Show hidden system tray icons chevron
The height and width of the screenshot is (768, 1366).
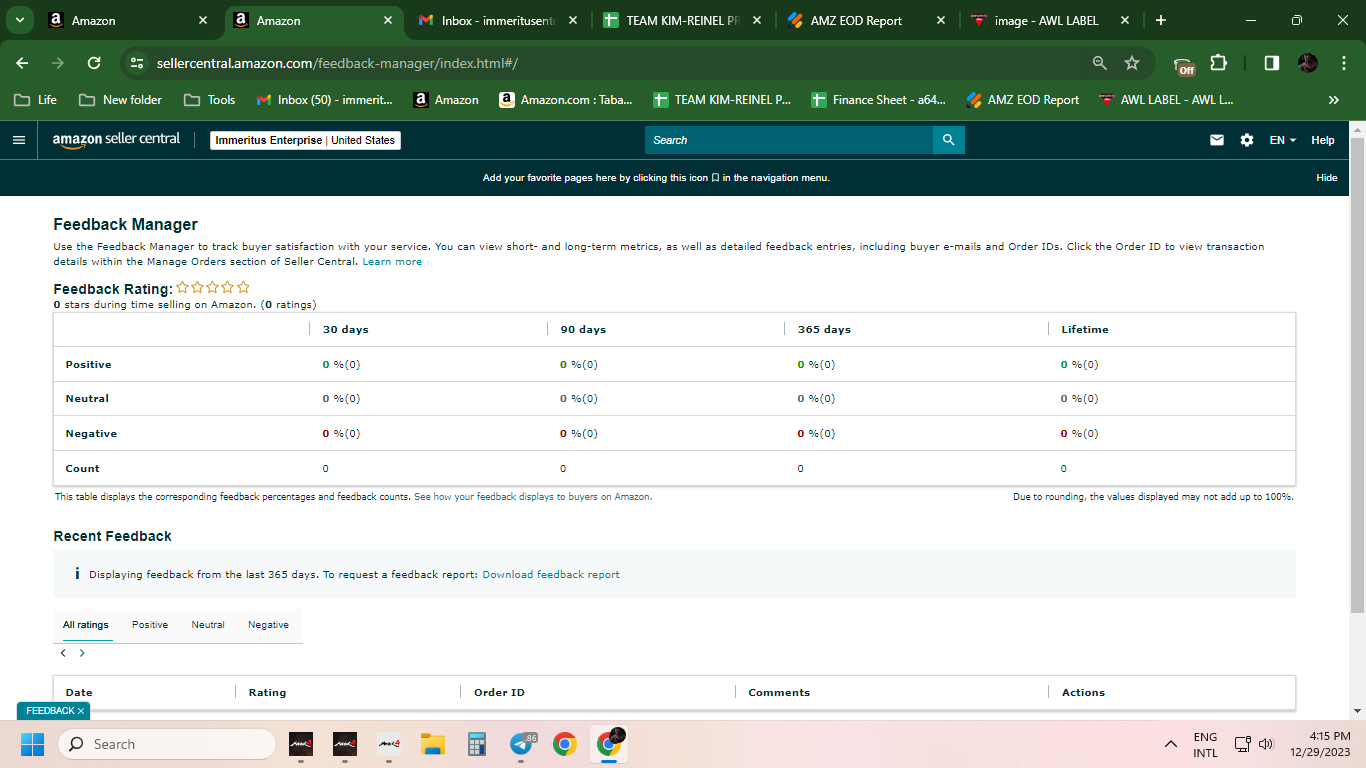coord(1170,744)
